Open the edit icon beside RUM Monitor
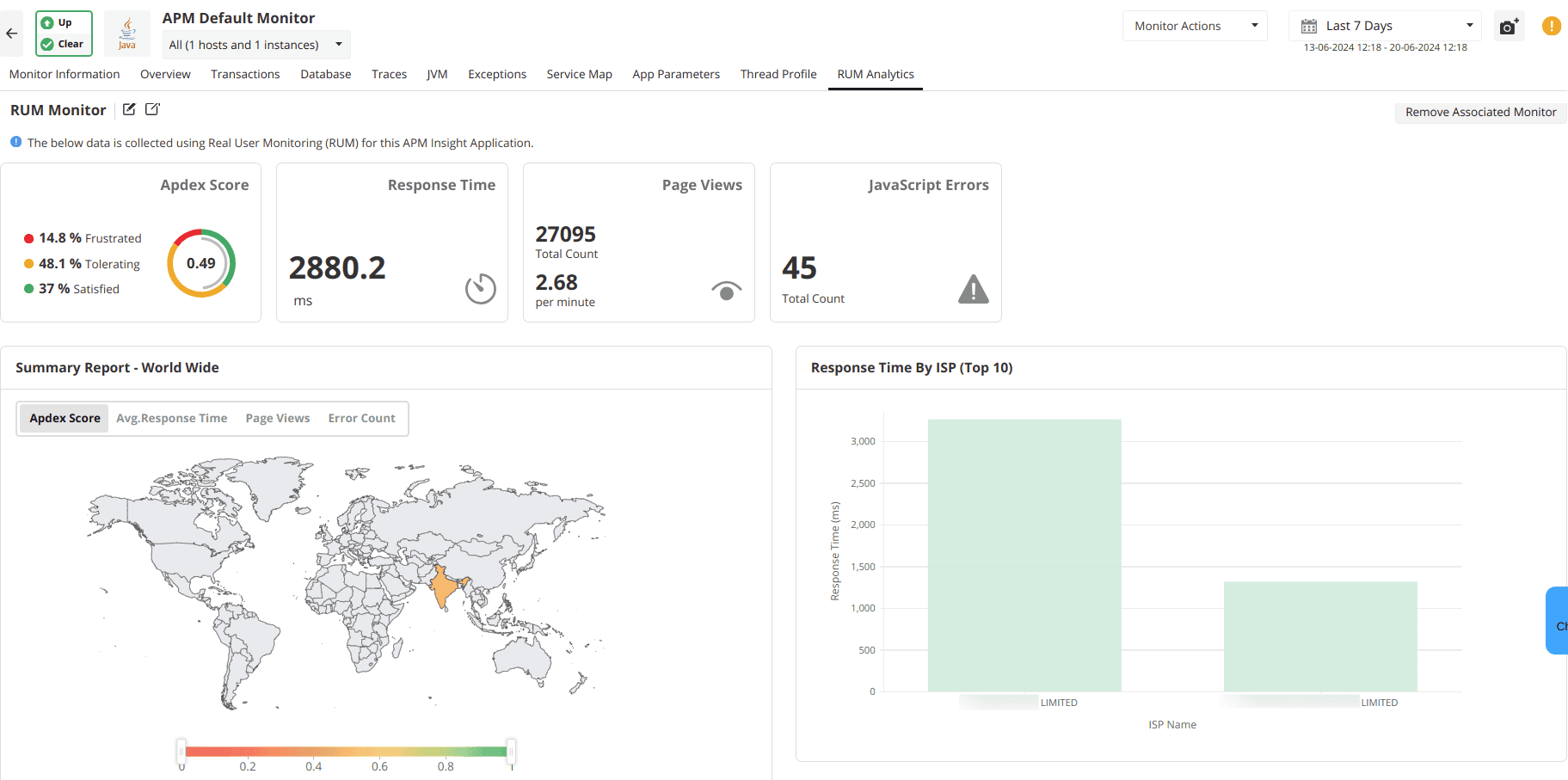1568x780 pixels. click(x=128, y=109)
